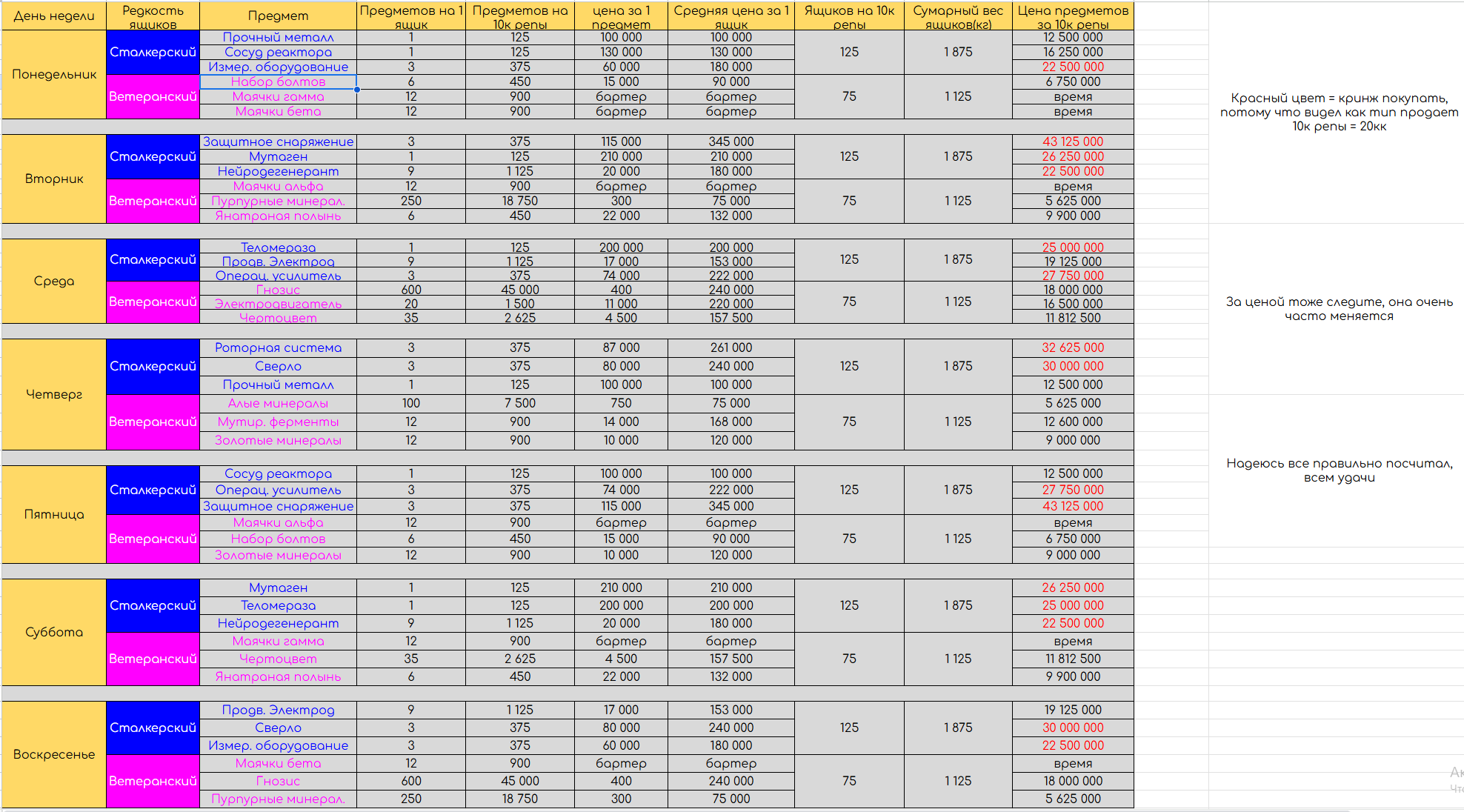Click the "День недели" header cell

click(x=54, y=16)
